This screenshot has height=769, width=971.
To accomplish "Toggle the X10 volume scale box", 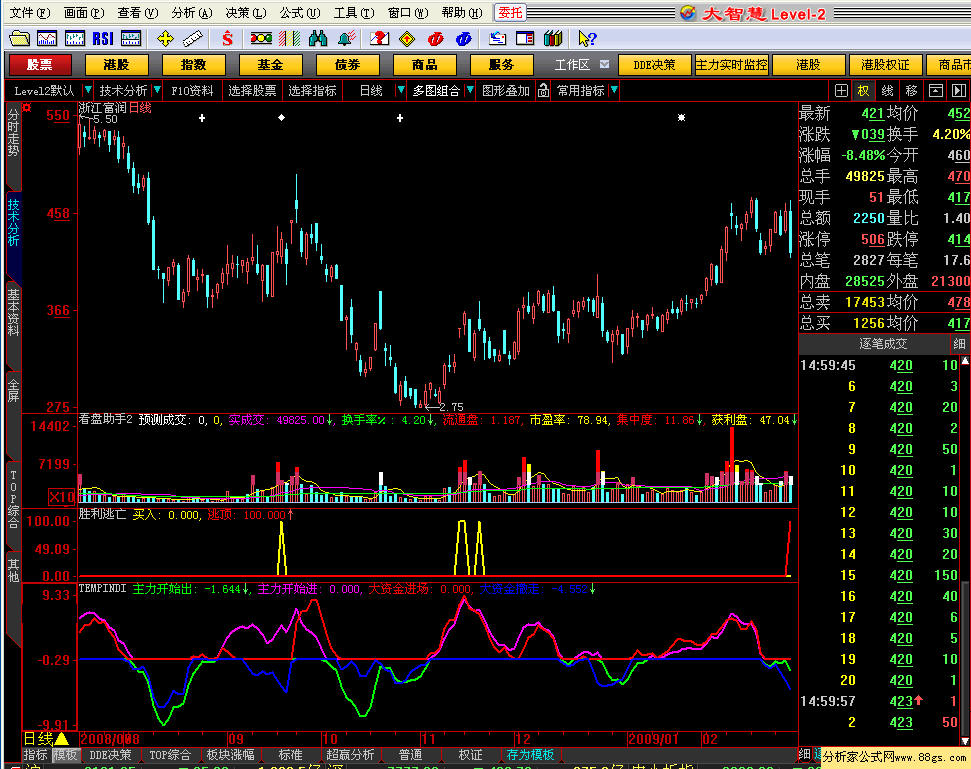I will click(62, 497).
